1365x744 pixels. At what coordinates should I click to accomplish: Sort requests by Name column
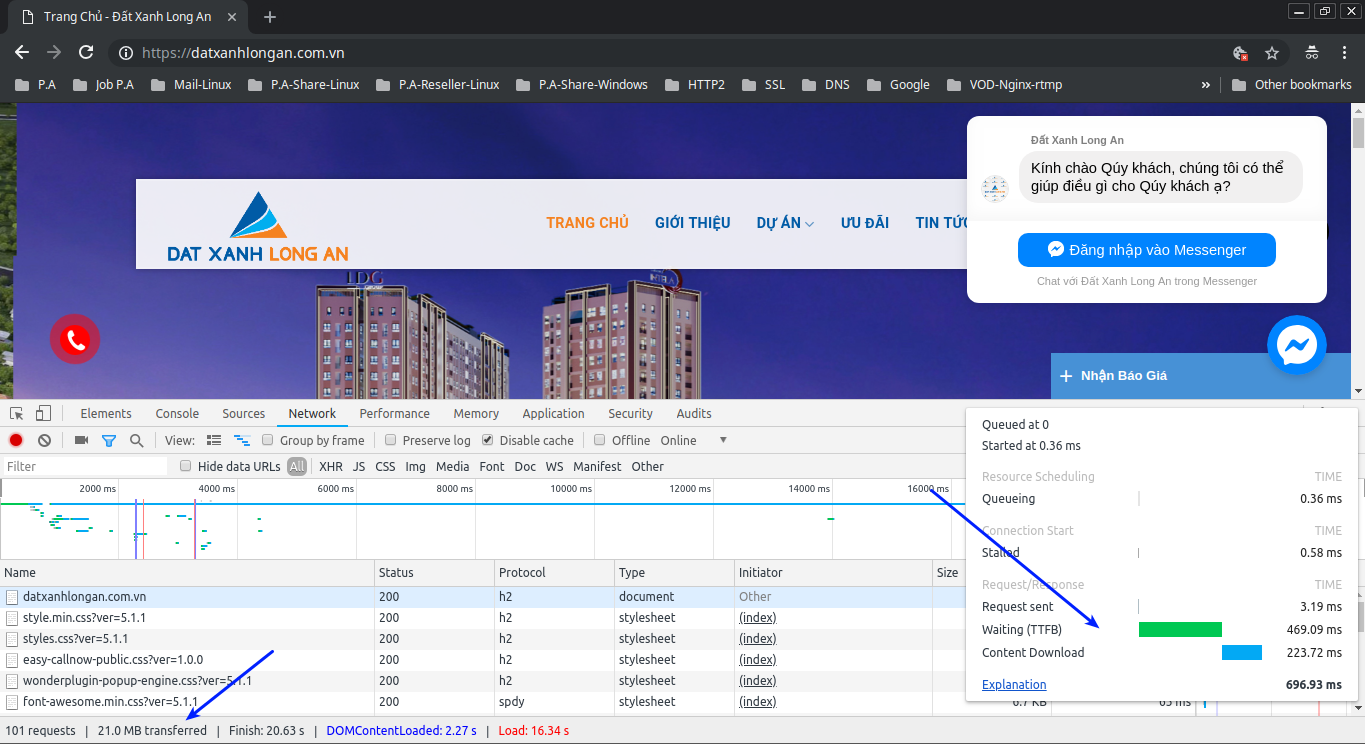[x=187, y=573]
